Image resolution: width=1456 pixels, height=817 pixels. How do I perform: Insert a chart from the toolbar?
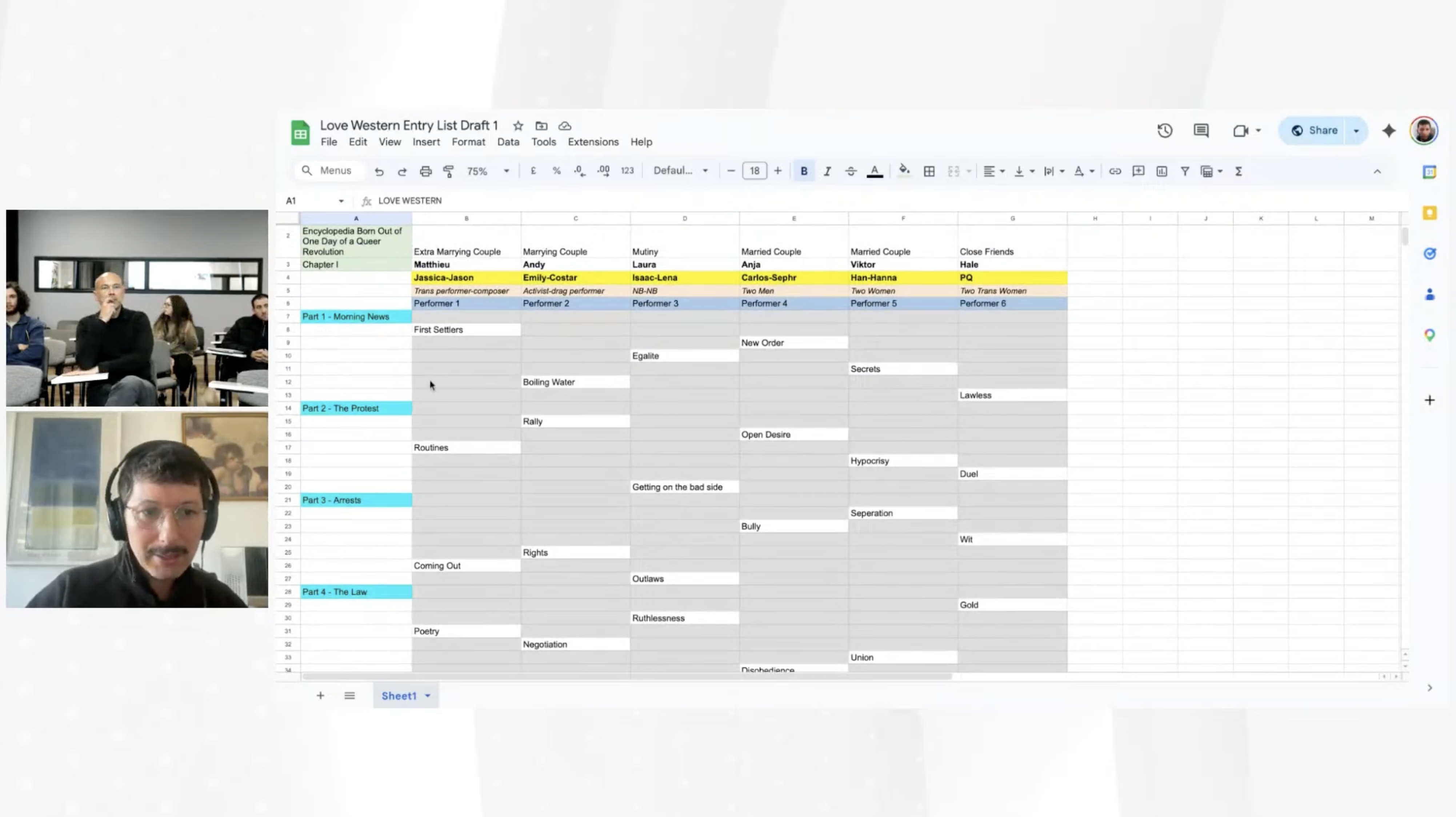[x=1161, y=171]
